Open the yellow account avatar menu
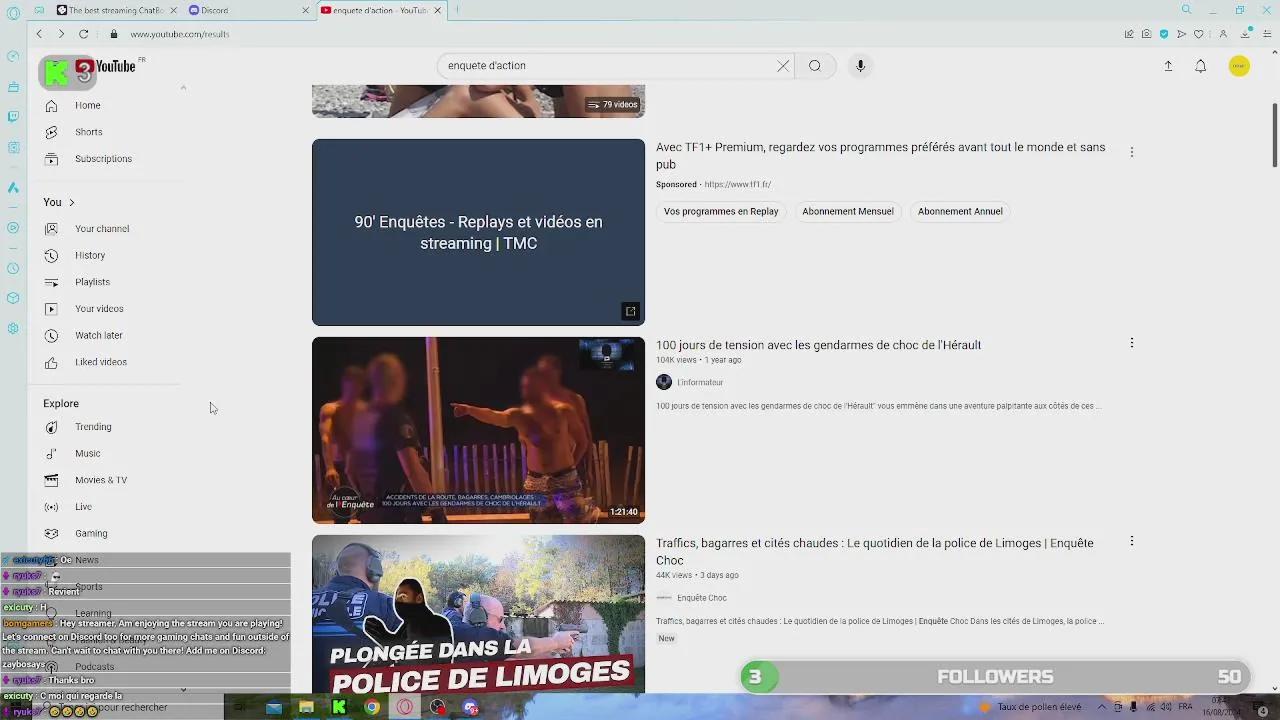This screenshot has width=1280, height=720. pyautogui.click(x=1239, y=66)
